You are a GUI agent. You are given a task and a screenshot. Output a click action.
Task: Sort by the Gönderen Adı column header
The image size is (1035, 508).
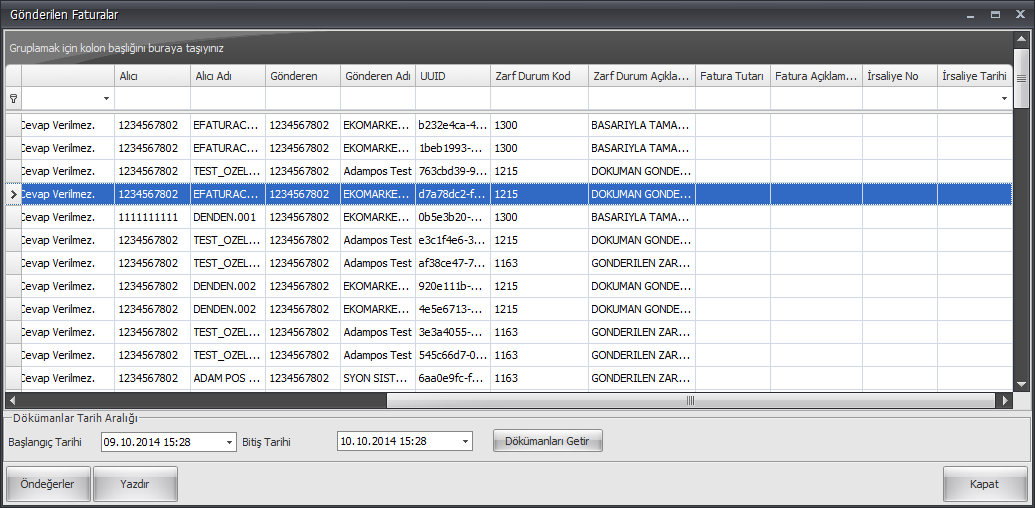(x=378, y=76)
